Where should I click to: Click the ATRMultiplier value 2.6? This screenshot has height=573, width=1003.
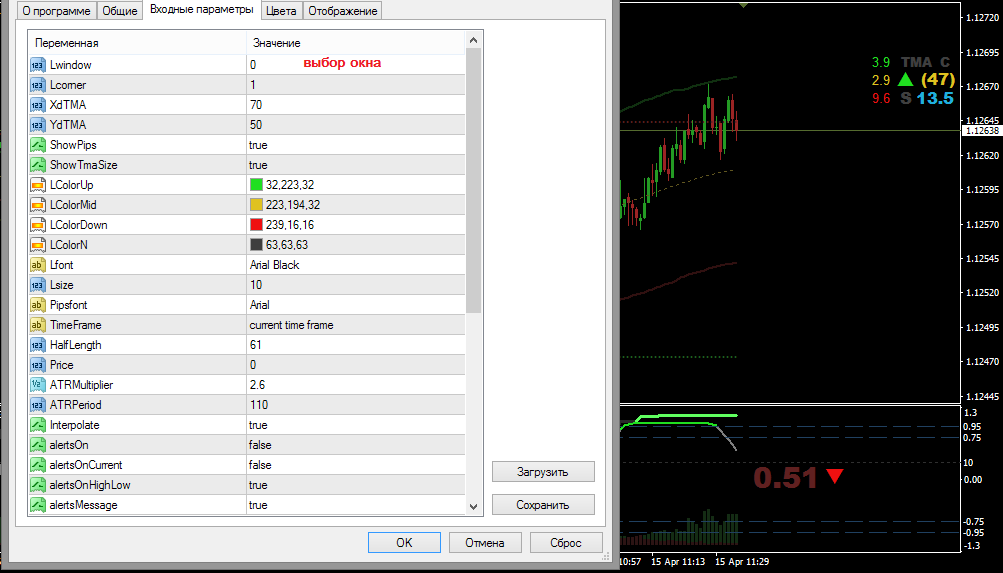pyautogui.click(x=257, y=384)
